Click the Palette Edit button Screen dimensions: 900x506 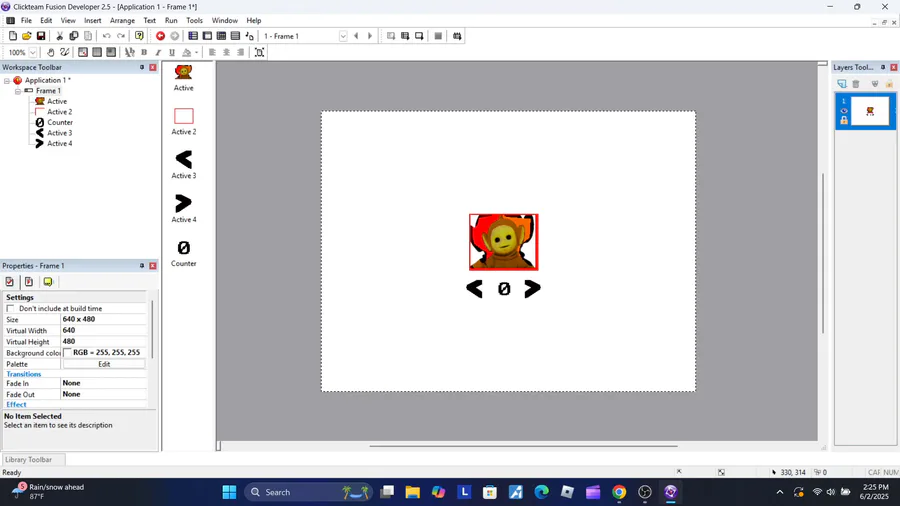(x=104, y=364)
